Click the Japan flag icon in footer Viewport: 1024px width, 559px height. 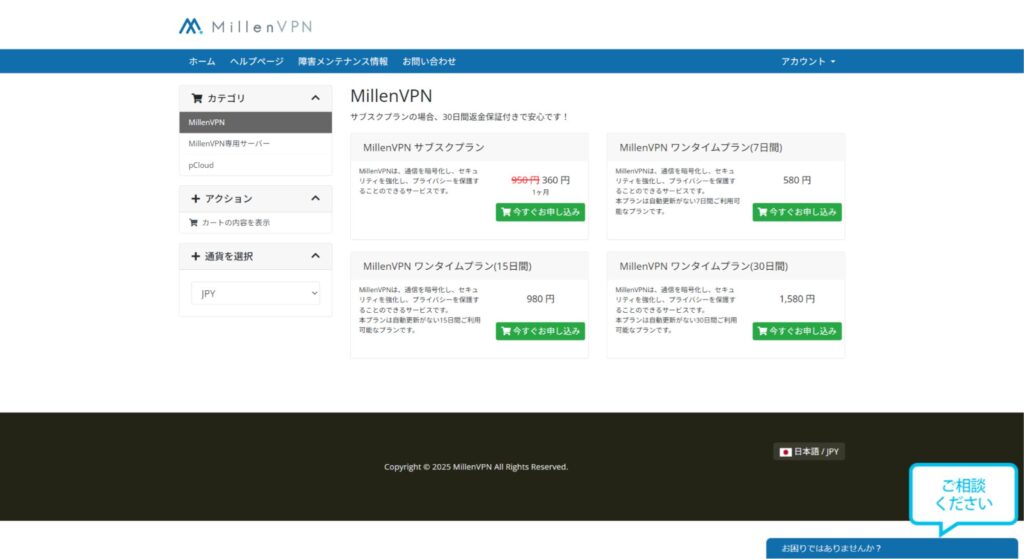(786, 452)
